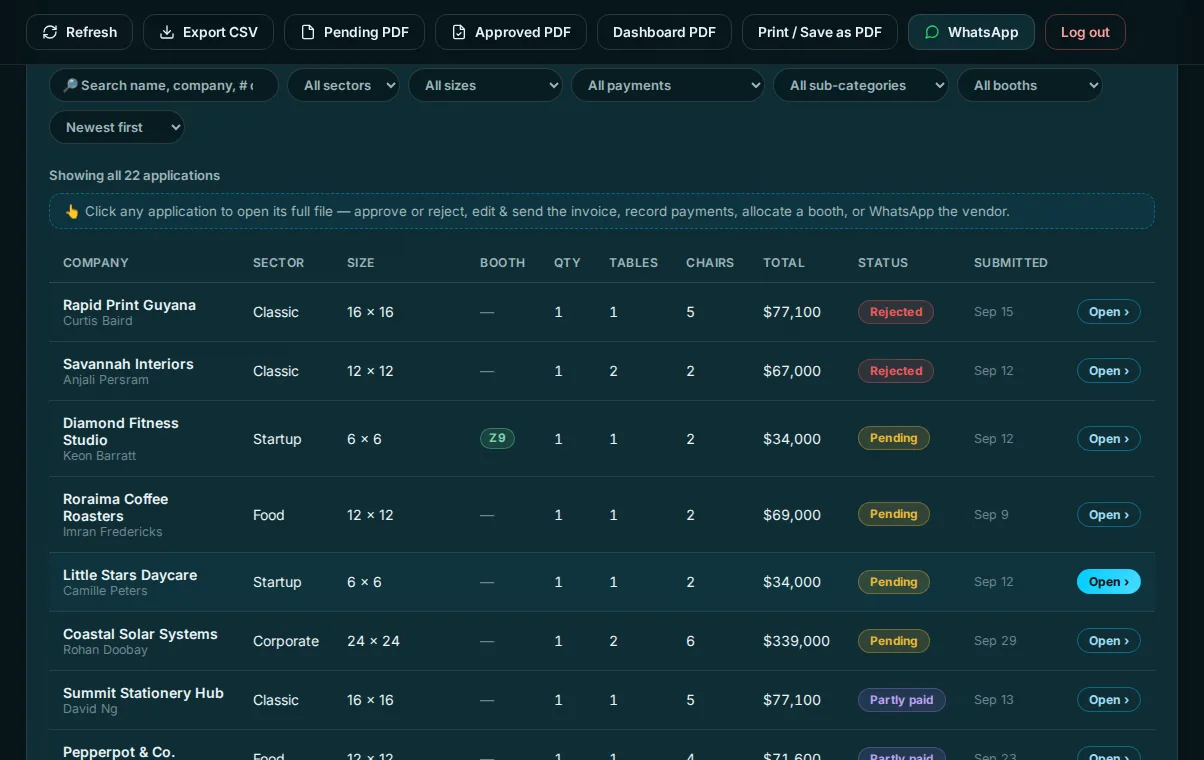Click contact name Imran Fredericks
1204x760 pixels.
point(113,532)
